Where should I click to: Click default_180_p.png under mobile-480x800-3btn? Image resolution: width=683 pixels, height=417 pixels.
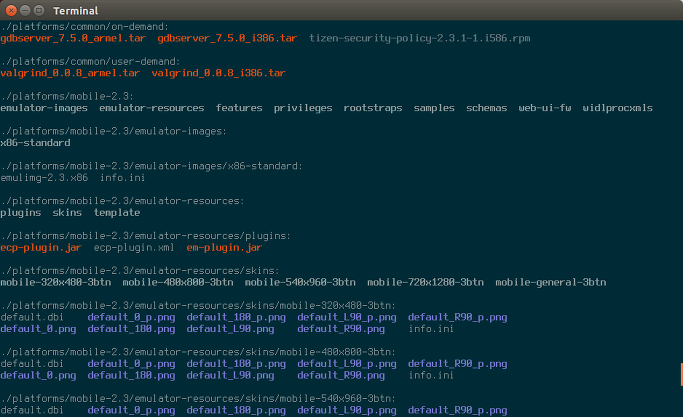tap(236, 364)
